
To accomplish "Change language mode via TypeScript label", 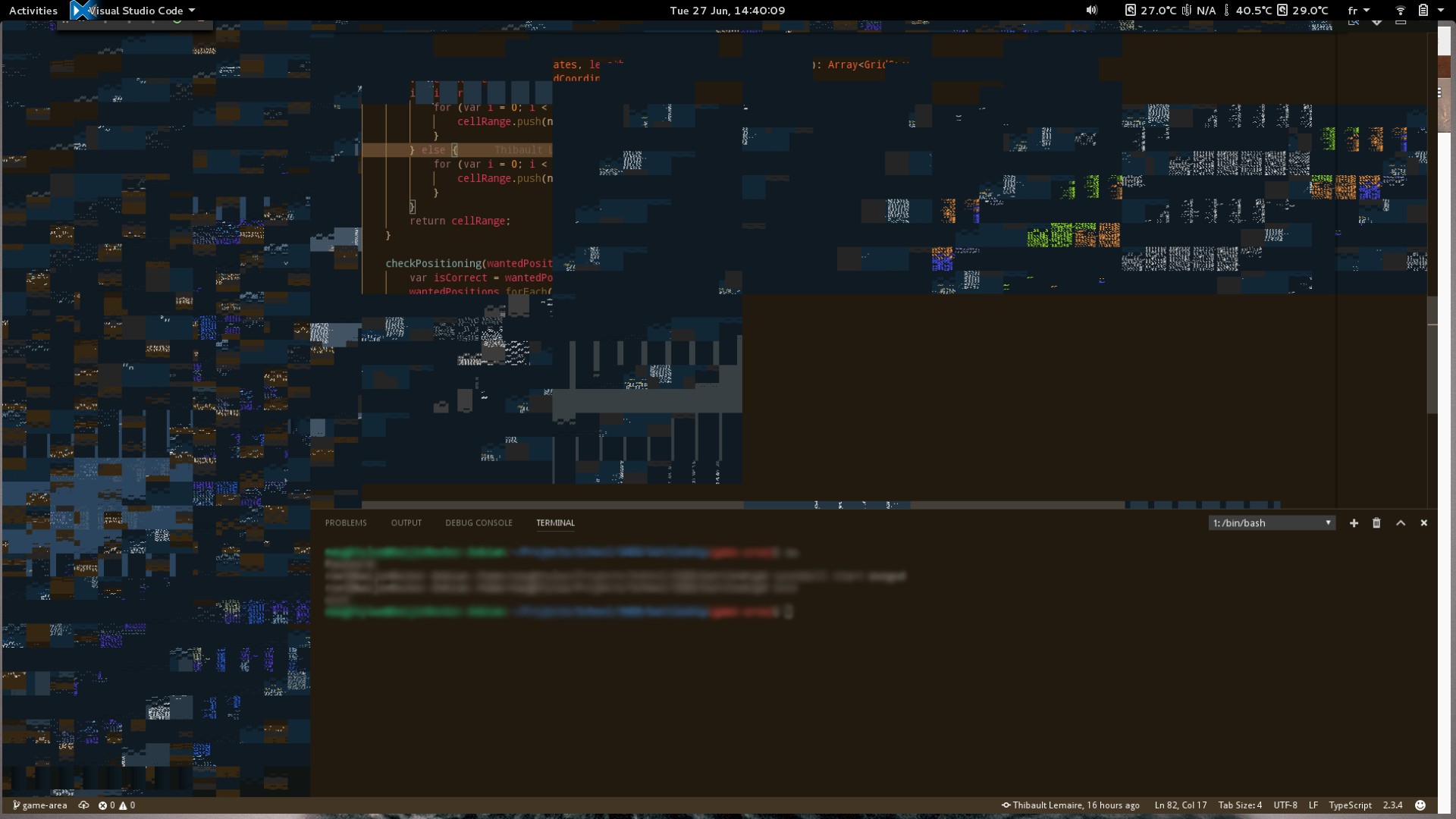I will pos(1351,805).
